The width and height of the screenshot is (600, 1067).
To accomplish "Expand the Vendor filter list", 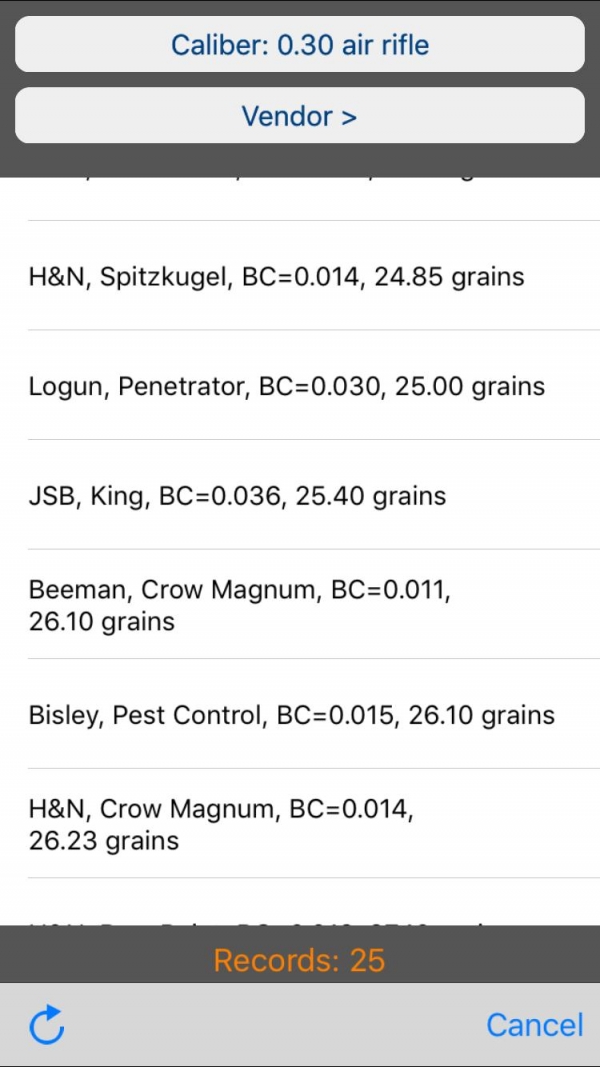I will pyautogui.click(x=300, y=115).
